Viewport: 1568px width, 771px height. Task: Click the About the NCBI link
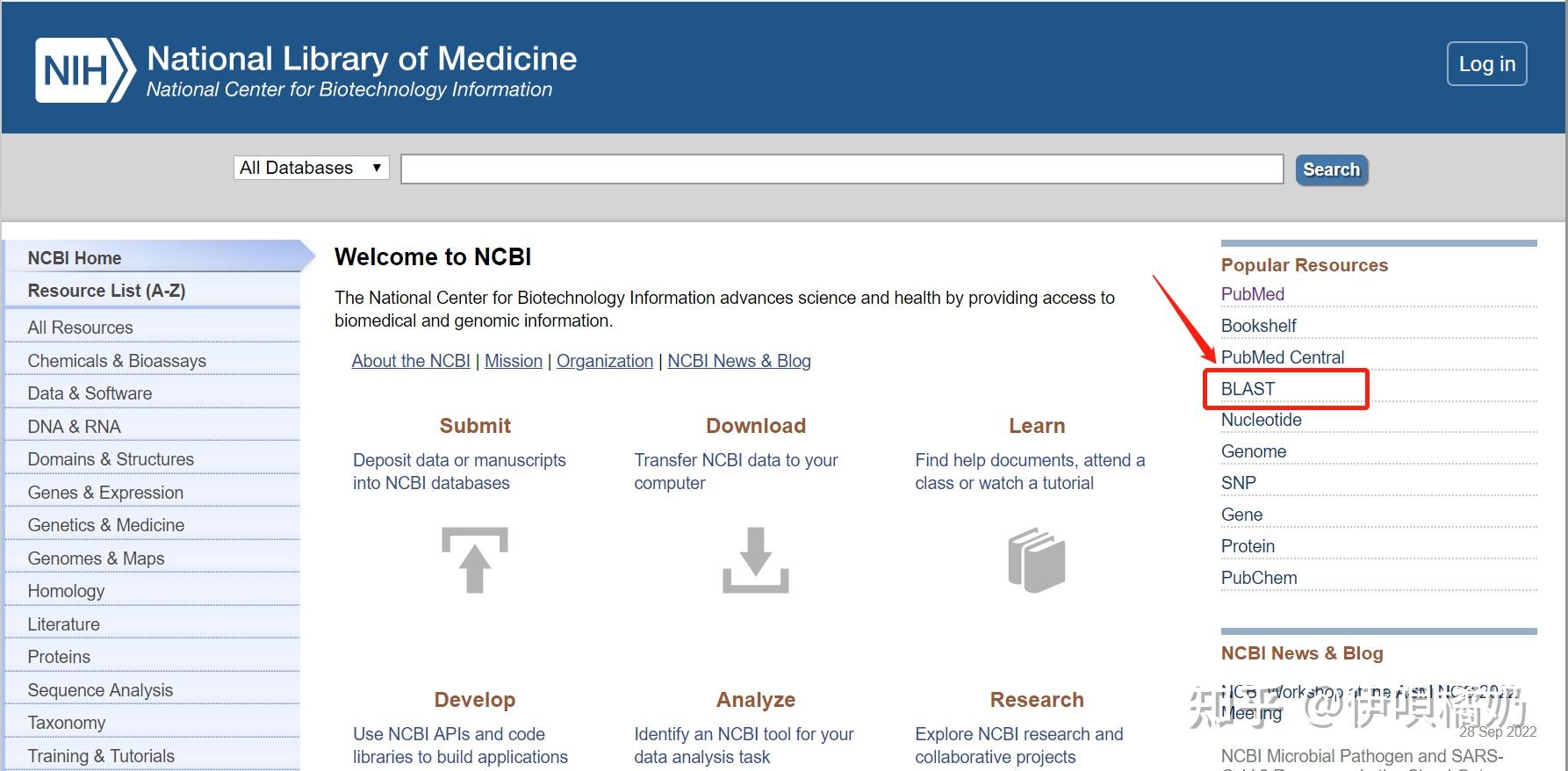(x=411, y=361)
